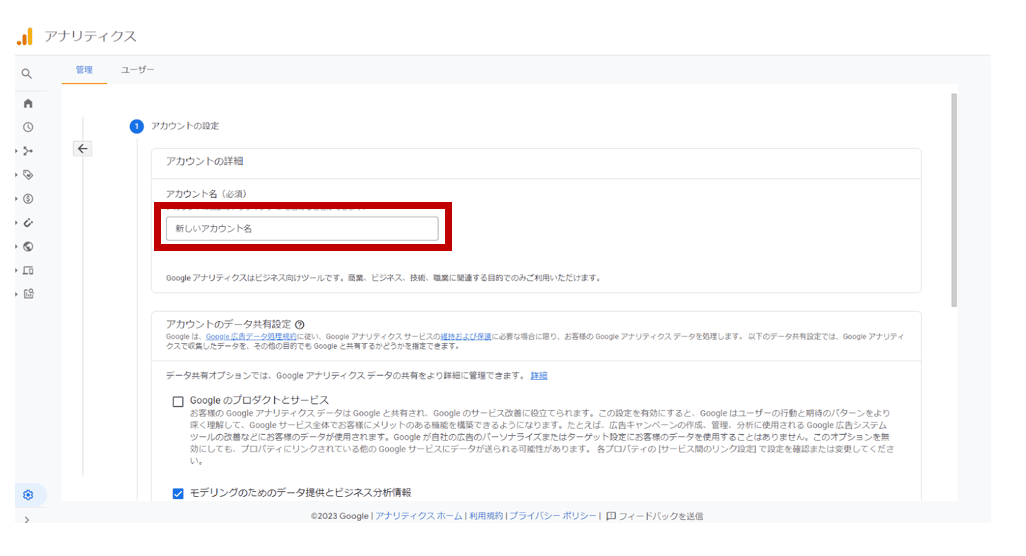Expand the arrow beside the library icon
The width and height of the screenshot is (1026, 556).
(16, 294)
